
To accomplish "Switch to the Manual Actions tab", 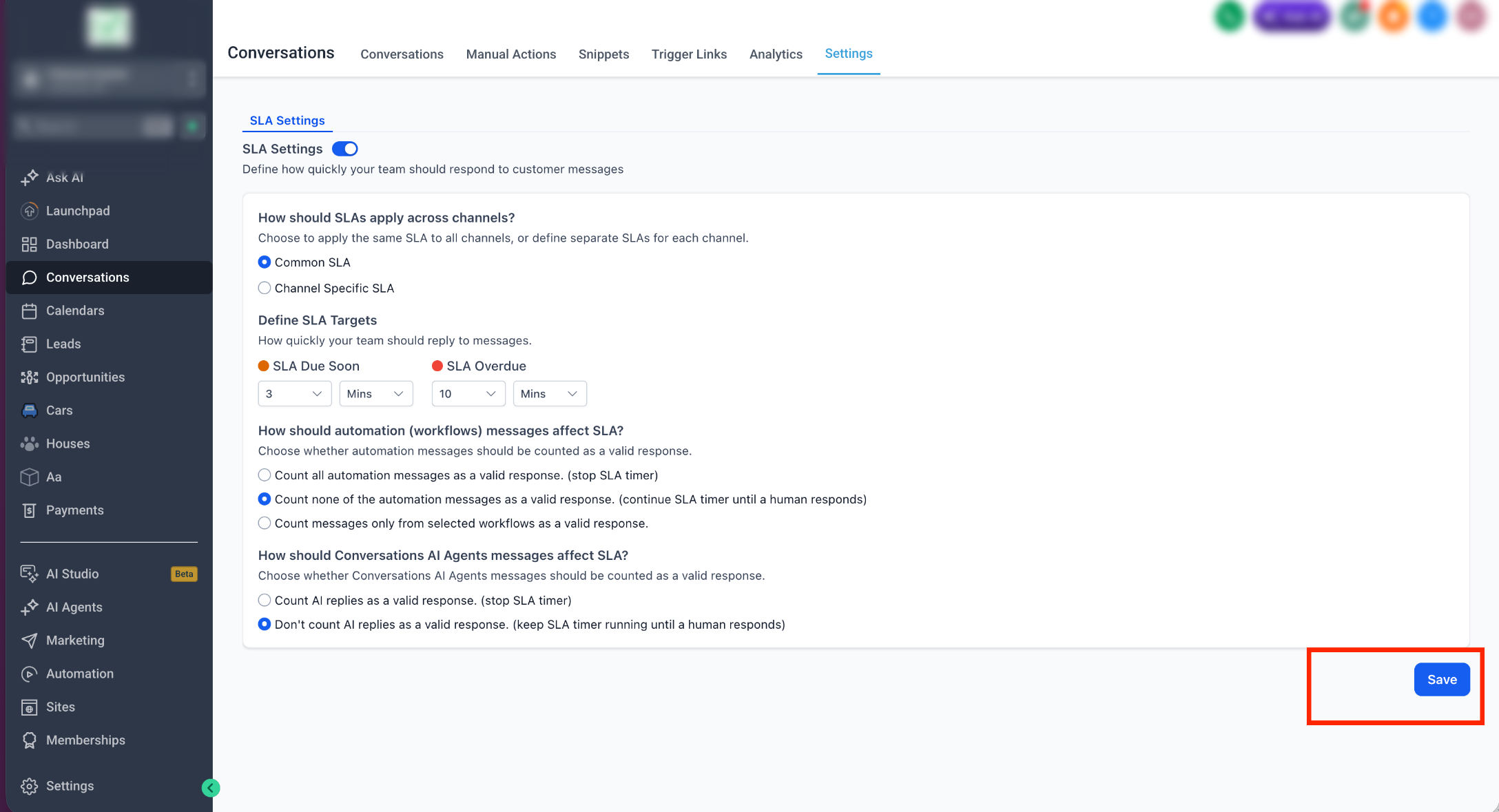I will 511,54.
